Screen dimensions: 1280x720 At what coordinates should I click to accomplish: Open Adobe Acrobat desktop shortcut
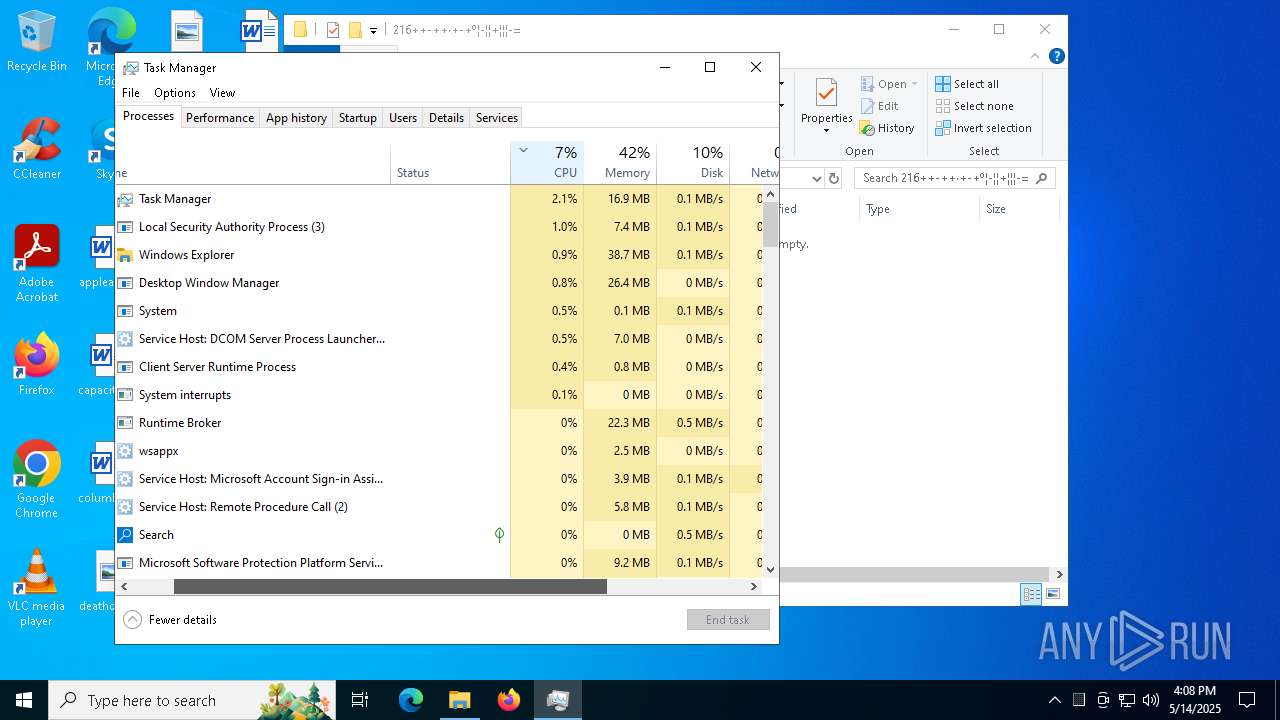click(37, 264)
